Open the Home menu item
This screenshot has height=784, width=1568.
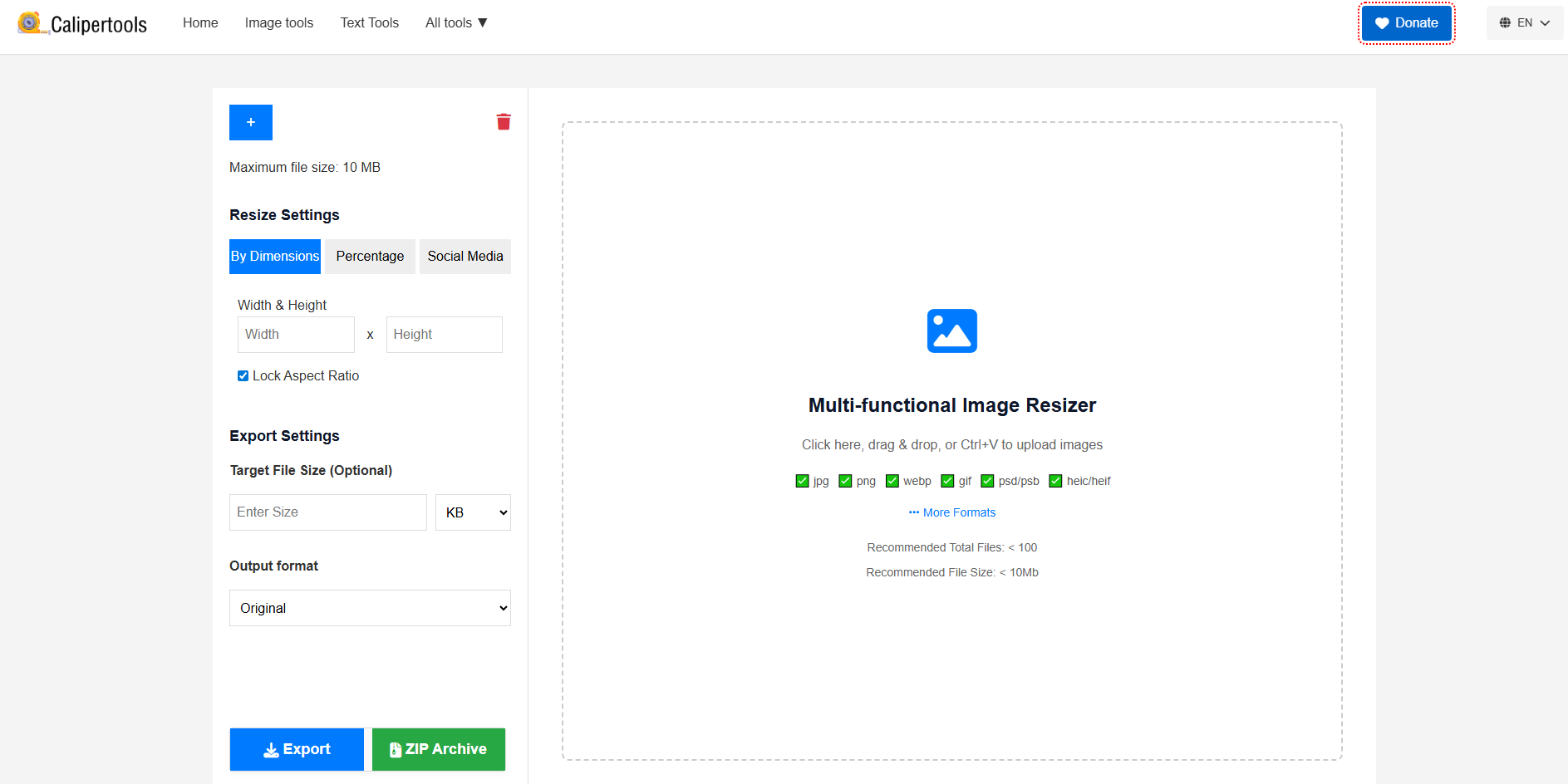coord(200,23)
